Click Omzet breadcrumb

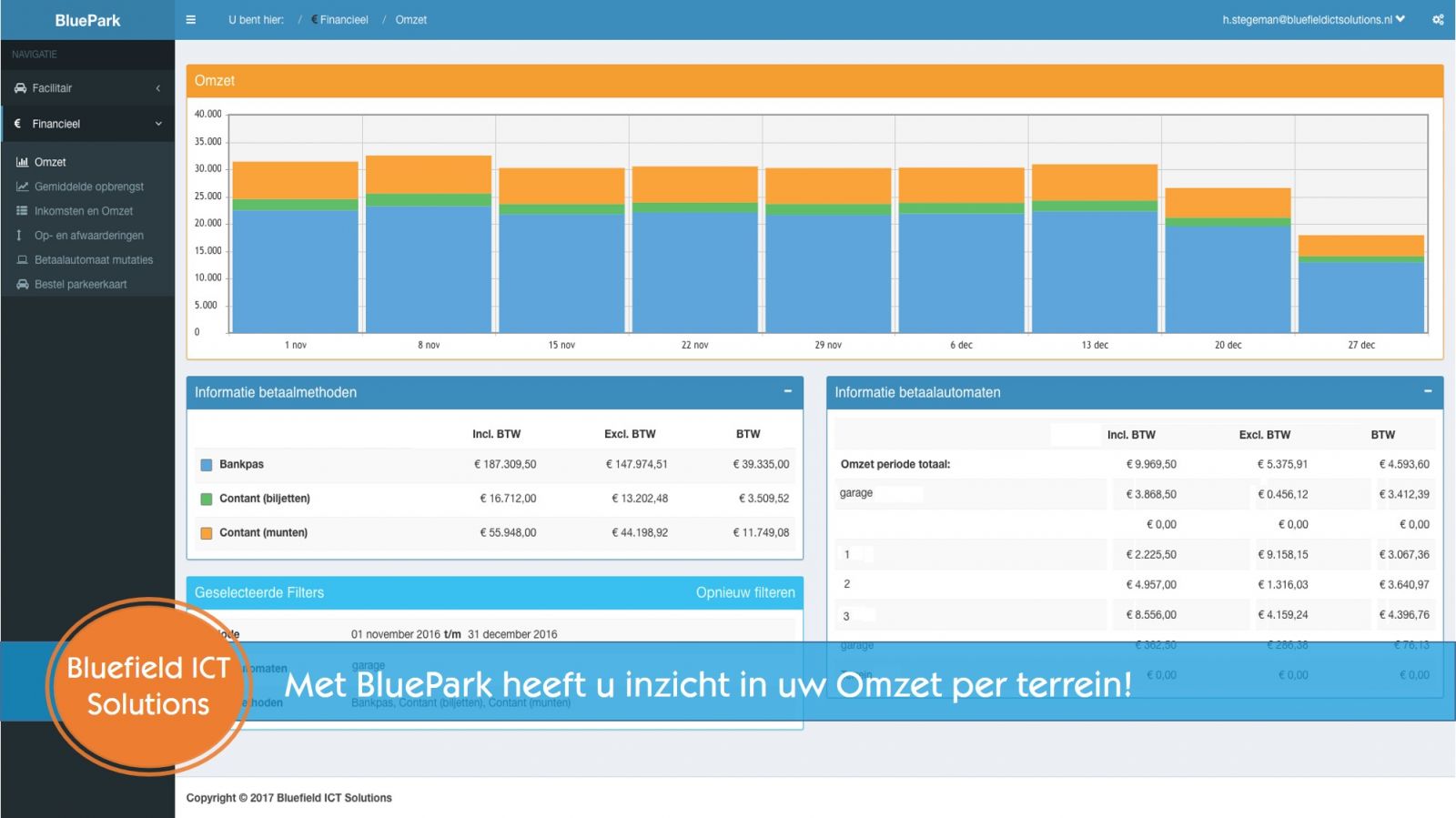tap(411, 20)
